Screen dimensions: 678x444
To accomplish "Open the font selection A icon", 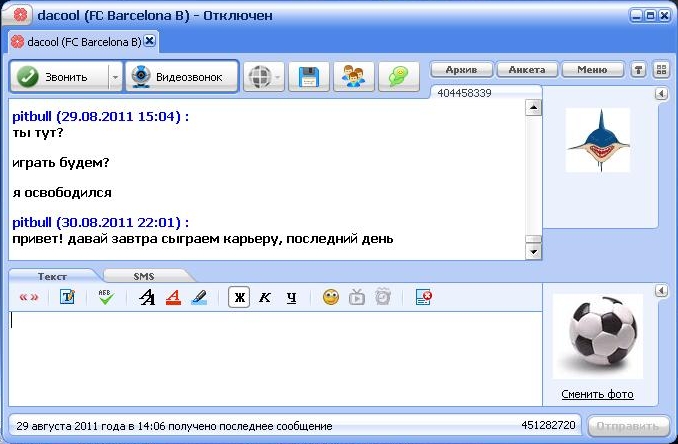I will tap(147, 297).
